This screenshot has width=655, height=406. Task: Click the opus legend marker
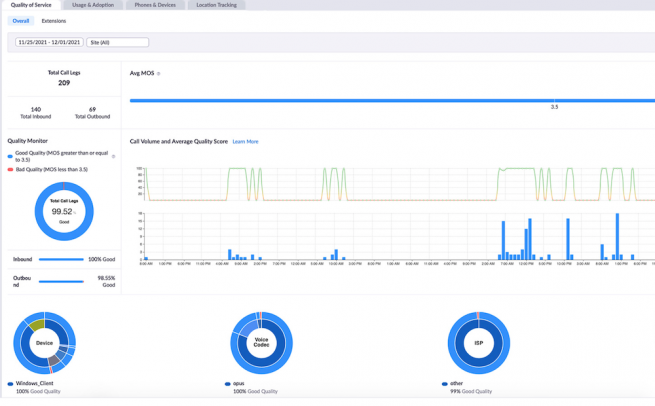(x=228, y=384)
